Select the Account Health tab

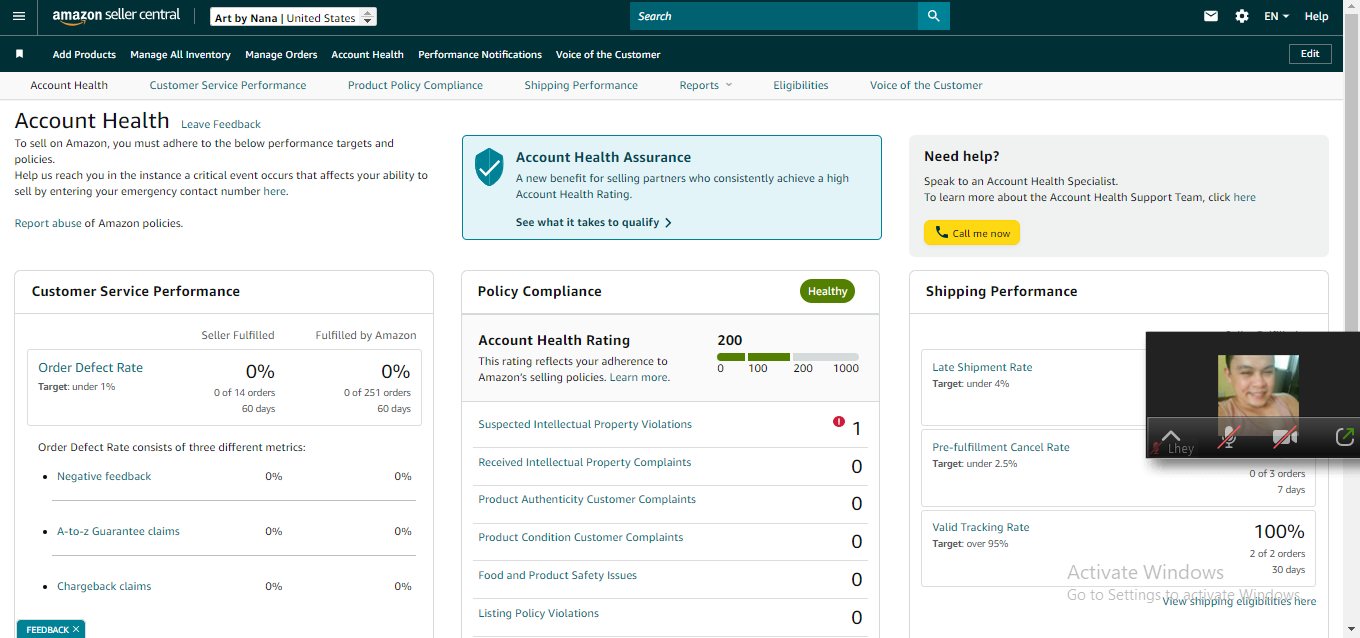[69, 85]
